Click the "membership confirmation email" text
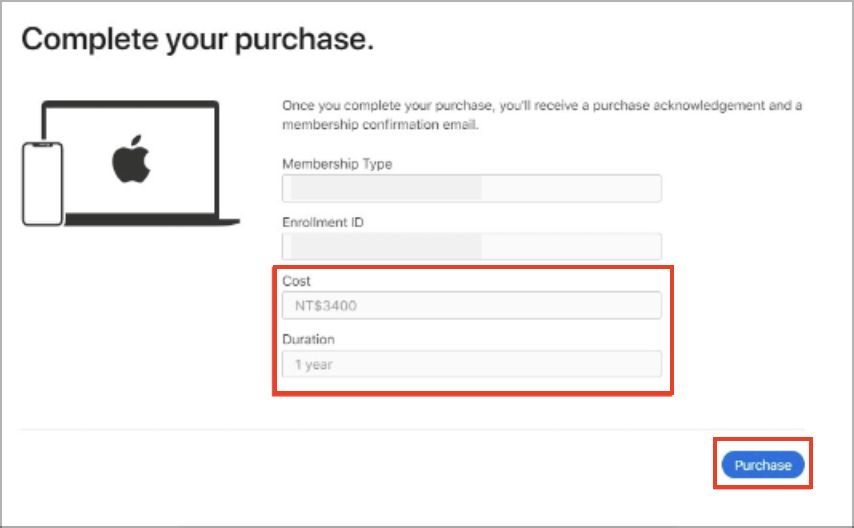The image size is (854, 528). click(x=380, y=125)
